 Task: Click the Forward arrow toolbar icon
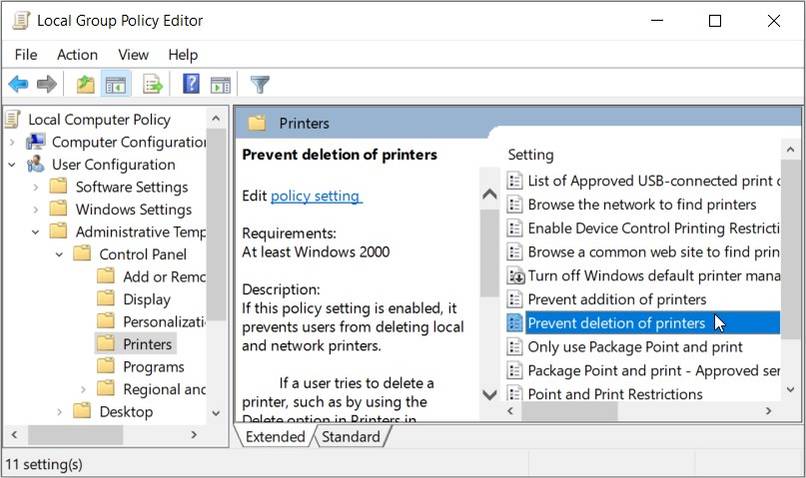click(x=46, y=85)
